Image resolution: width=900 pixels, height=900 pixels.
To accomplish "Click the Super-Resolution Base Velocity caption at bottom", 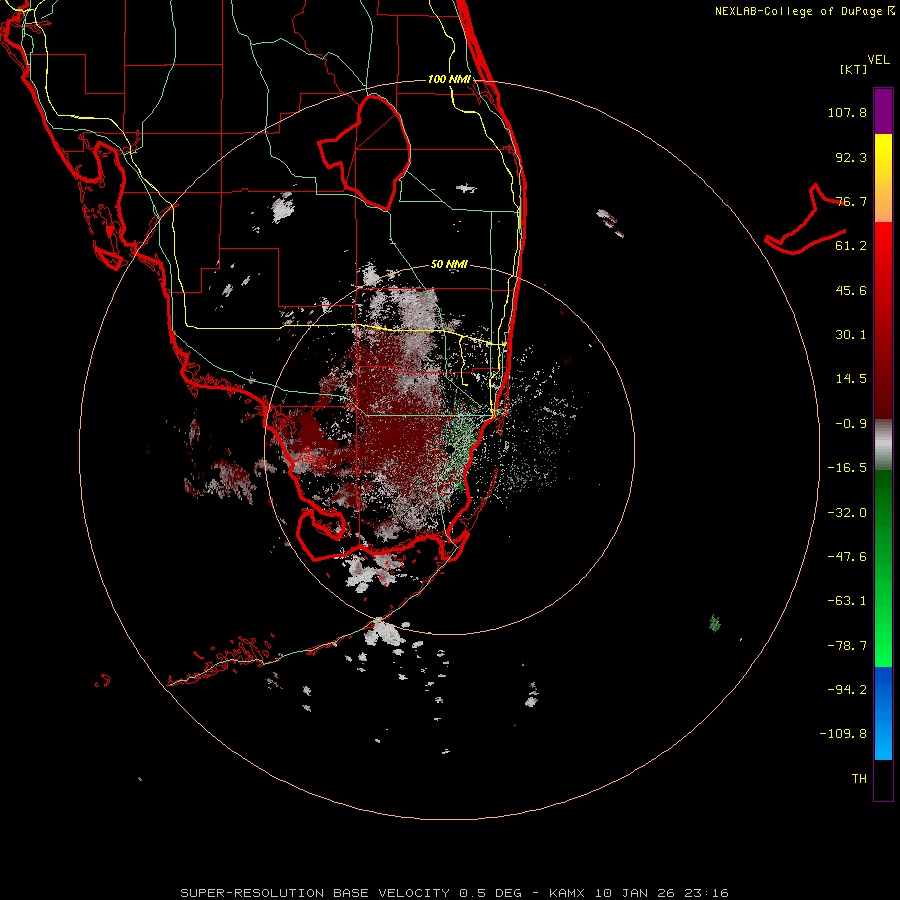I will click(x=455, y=893).
